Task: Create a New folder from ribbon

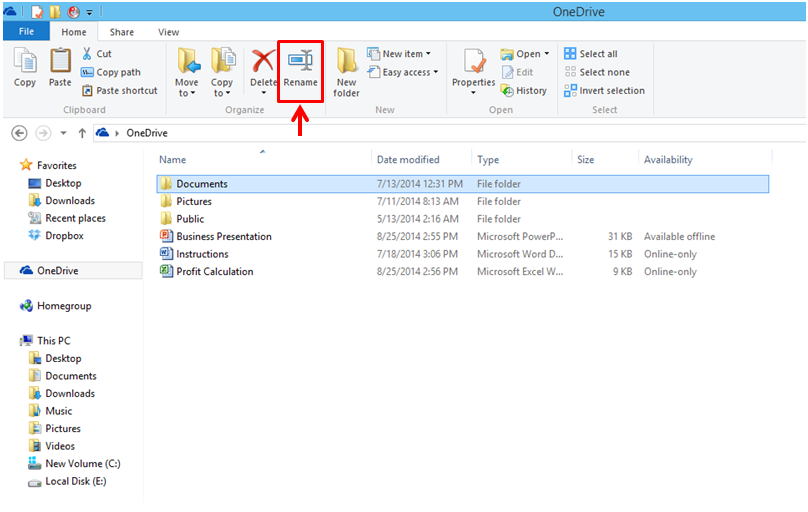Action: [x=346, y=72]
